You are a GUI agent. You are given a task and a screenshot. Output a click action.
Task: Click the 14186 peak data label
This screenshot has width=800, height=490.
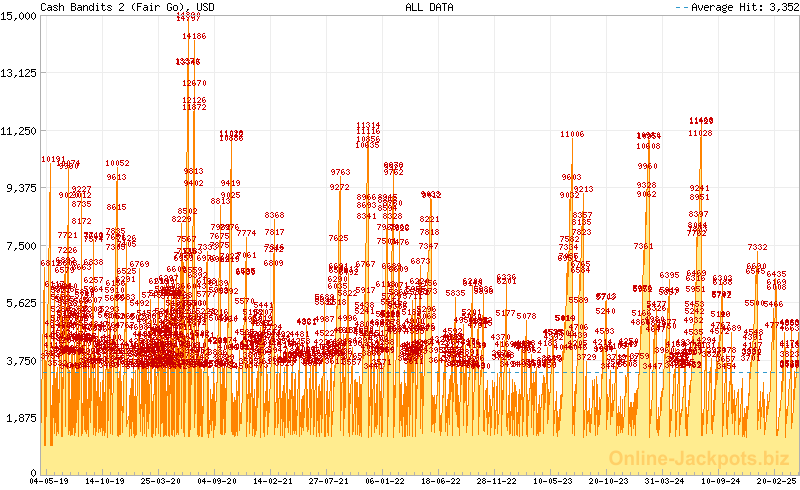[x=194, y=36]
